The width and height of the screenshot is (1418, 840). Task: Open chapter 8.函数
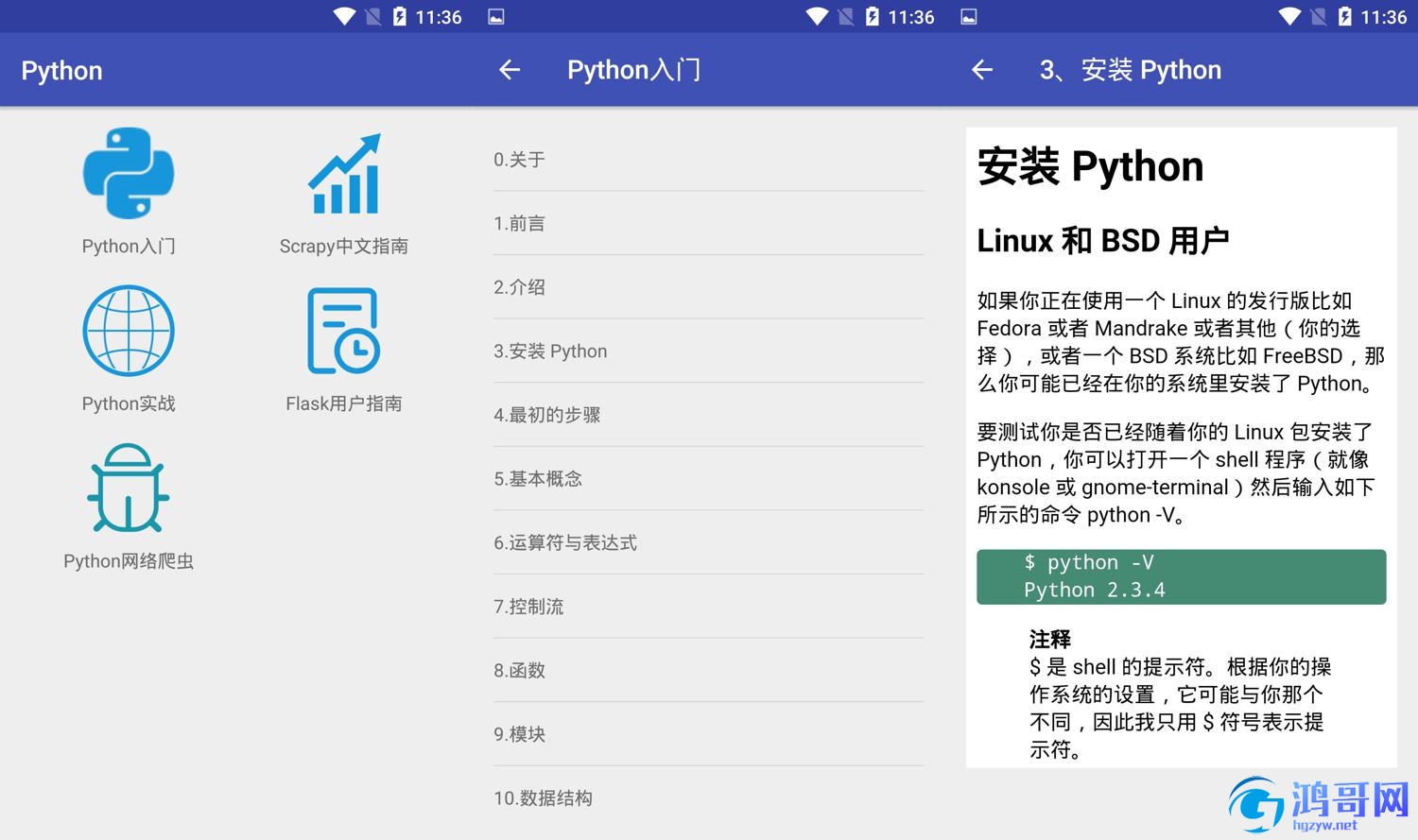[709, 670]
